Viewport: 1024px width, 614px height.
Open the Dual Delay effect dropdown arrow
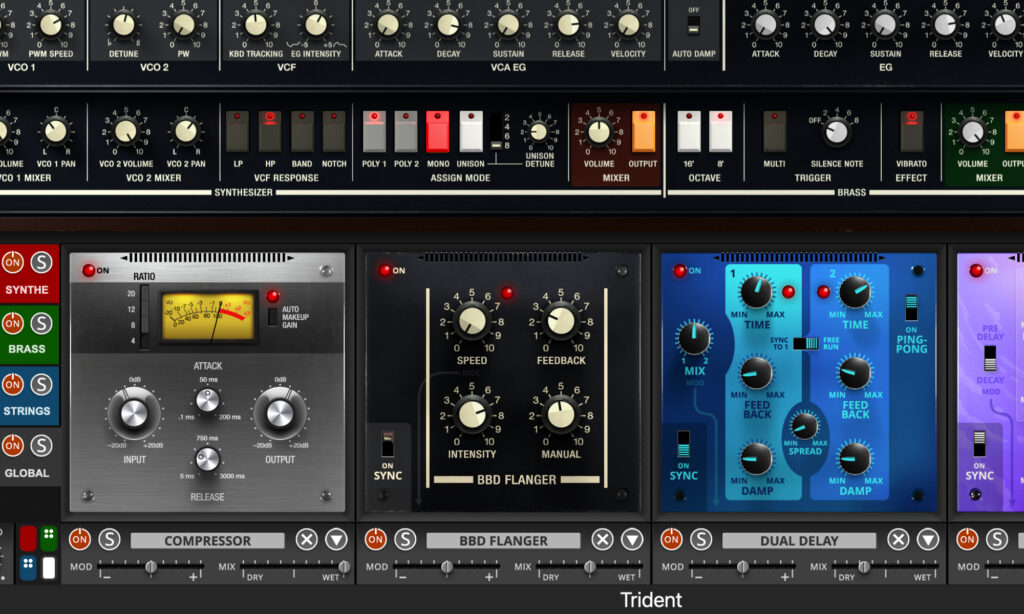click(928, 540)
